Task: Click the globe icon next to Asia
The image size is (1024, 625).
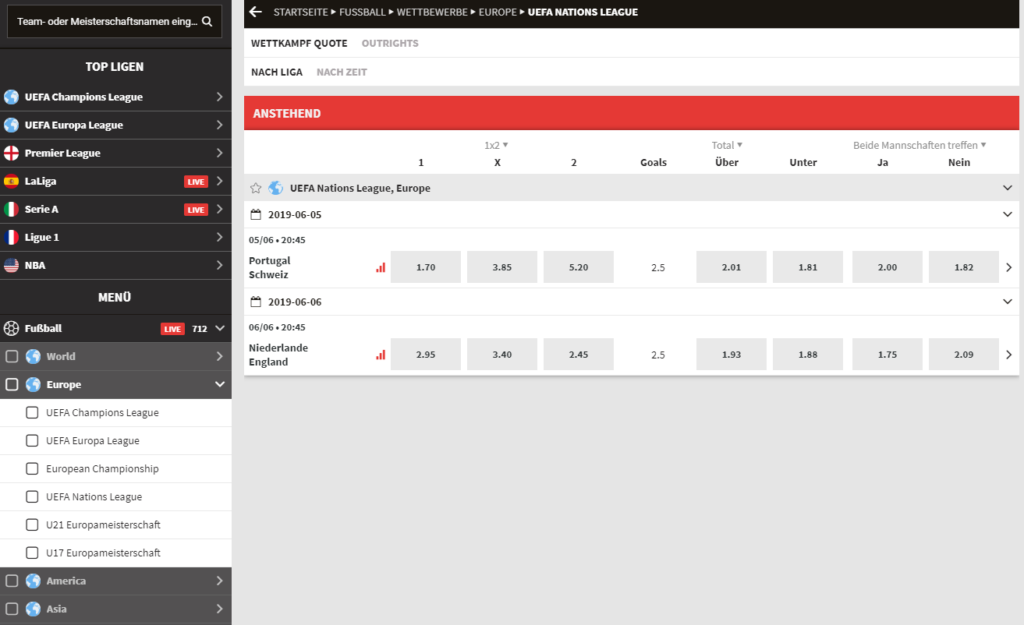Action: [33, 609]
